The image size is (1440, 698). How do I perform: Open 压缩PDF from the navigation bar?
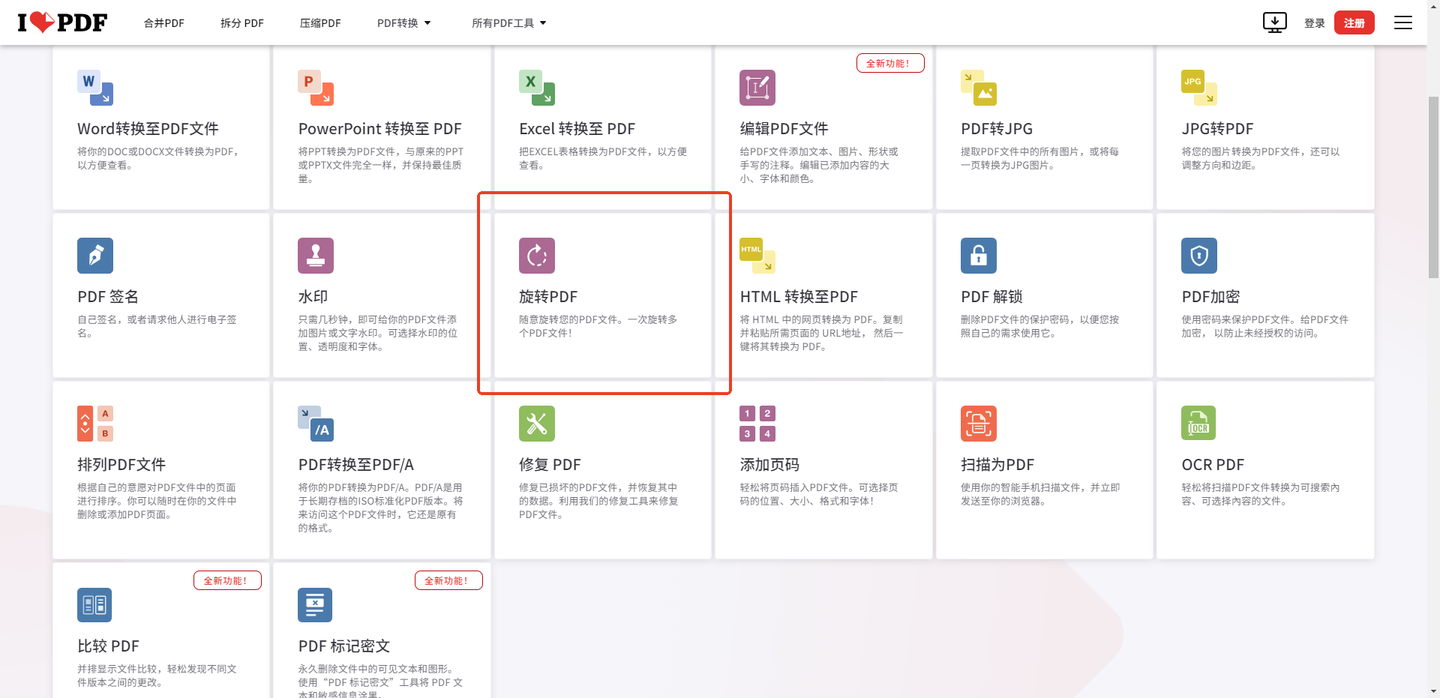320,23
